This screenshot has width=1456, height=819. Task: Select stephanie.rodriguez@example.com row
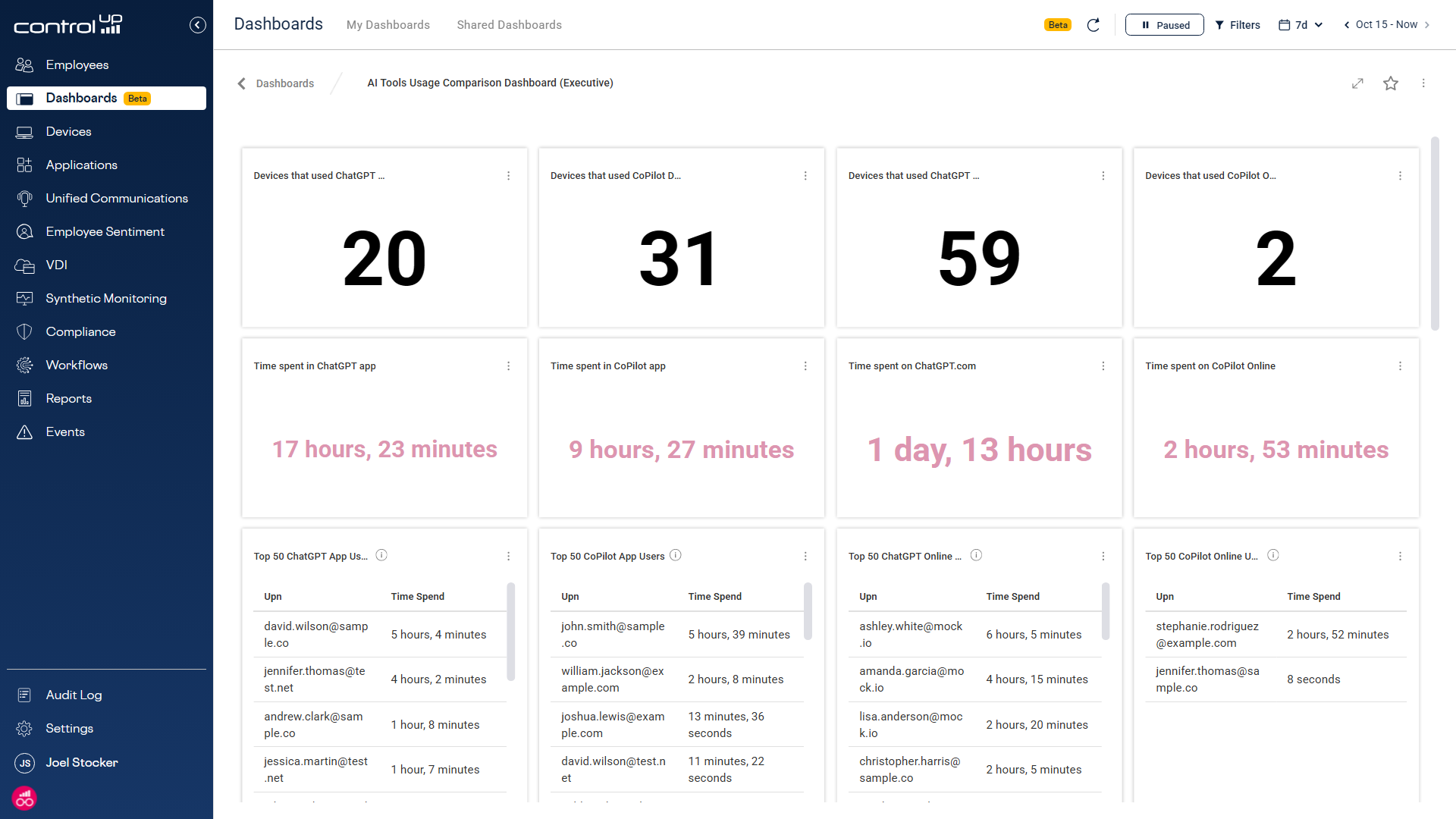pos(1276,635)
